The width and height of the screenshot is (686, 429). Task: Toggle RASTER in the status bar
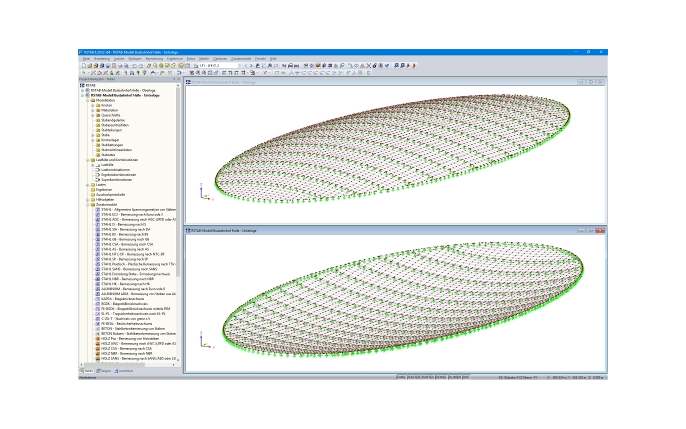414,377
